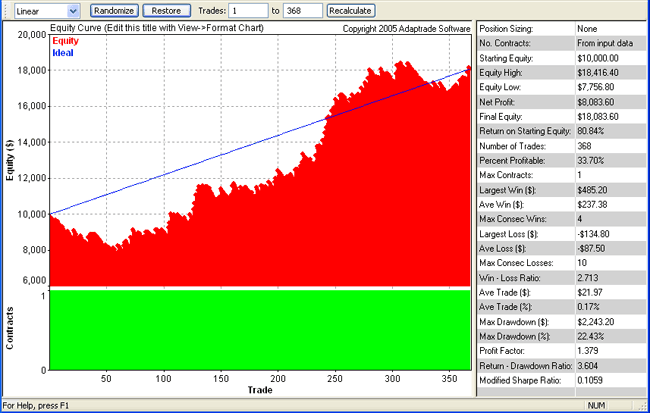Select Ave Win value $237.38

coord(592,204)
